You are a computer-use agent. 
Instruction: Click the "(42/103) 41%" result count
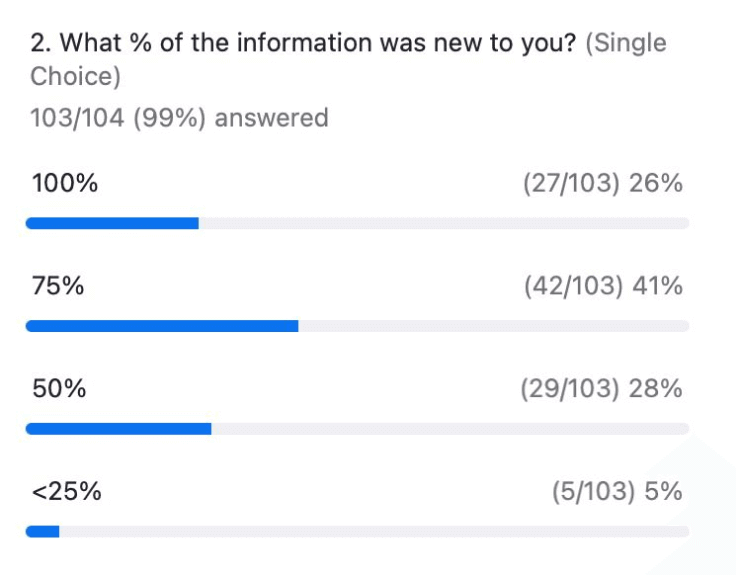[602, 287]
